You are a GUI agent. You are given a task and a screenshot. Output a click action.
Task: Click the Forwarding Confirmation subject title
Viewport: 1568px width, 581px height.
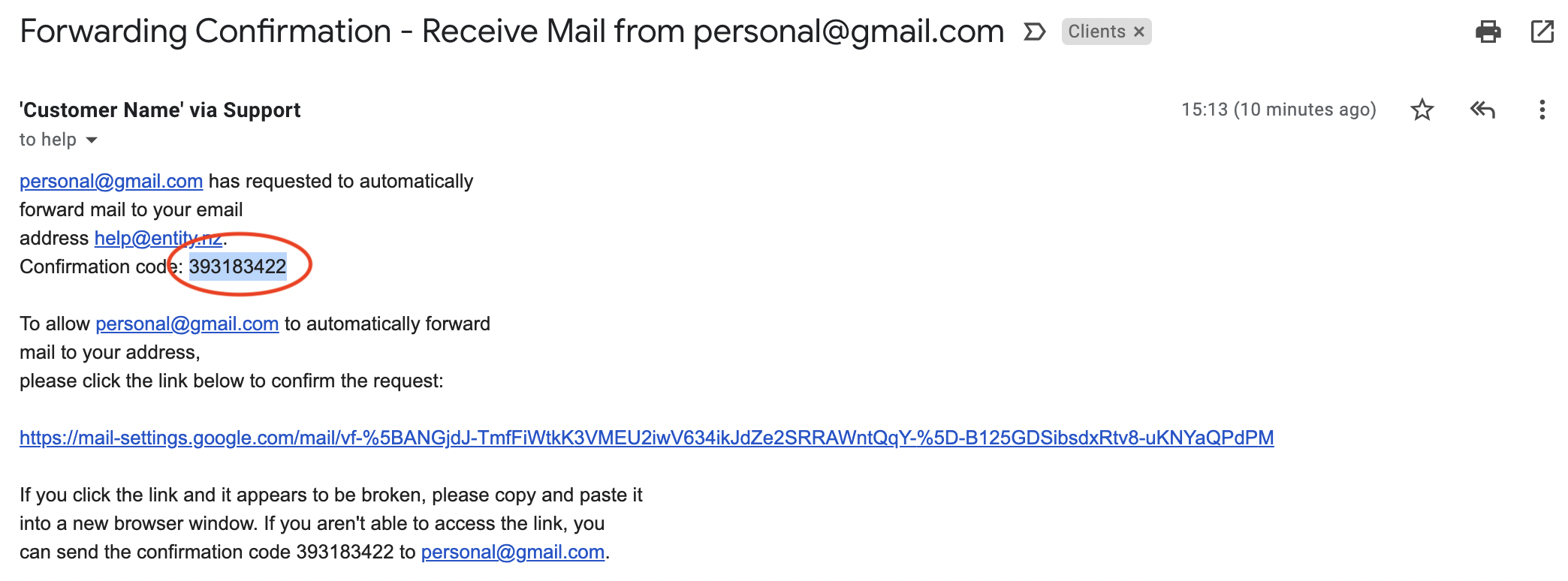coord(512,32)
